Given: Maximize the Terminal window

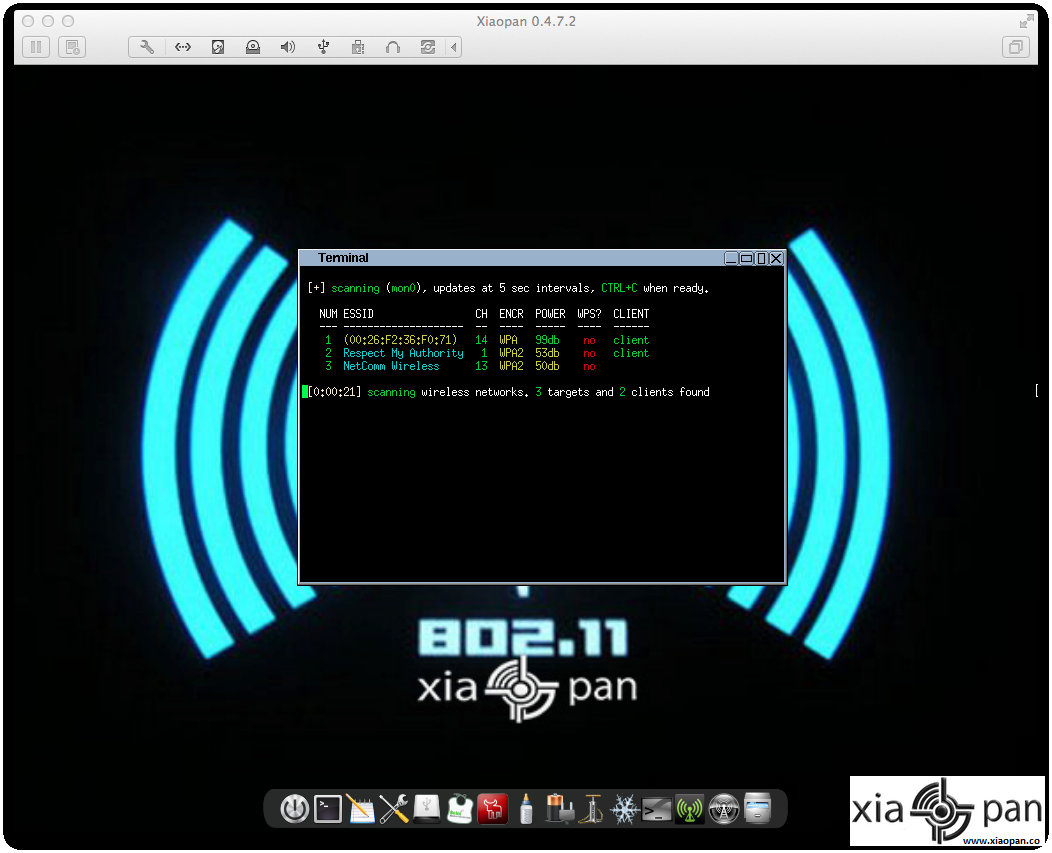Looking at the screenshot, I should click(x=746, y=258).
